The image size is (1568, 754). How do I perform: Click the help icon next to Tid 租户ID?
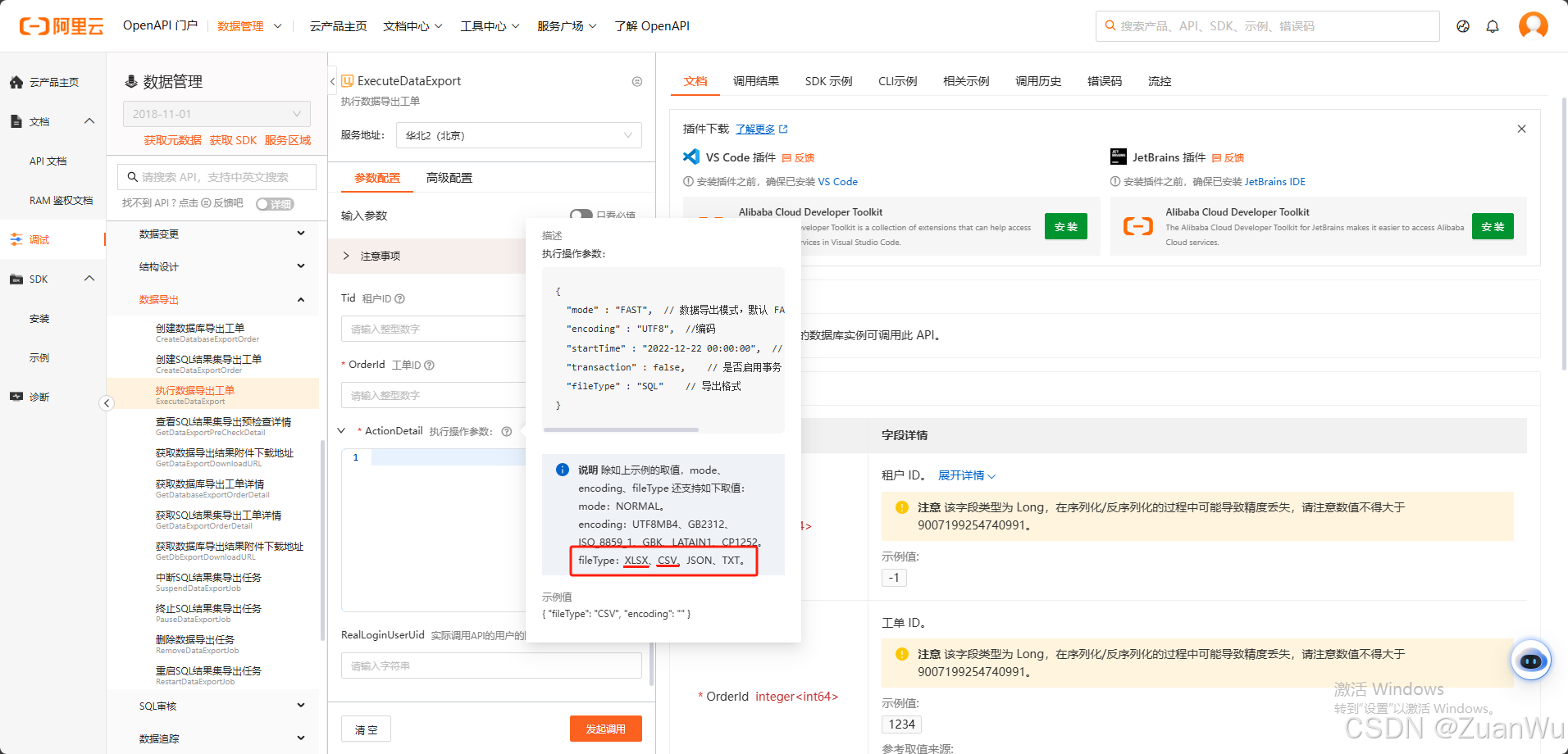click(x=400, y=299)
